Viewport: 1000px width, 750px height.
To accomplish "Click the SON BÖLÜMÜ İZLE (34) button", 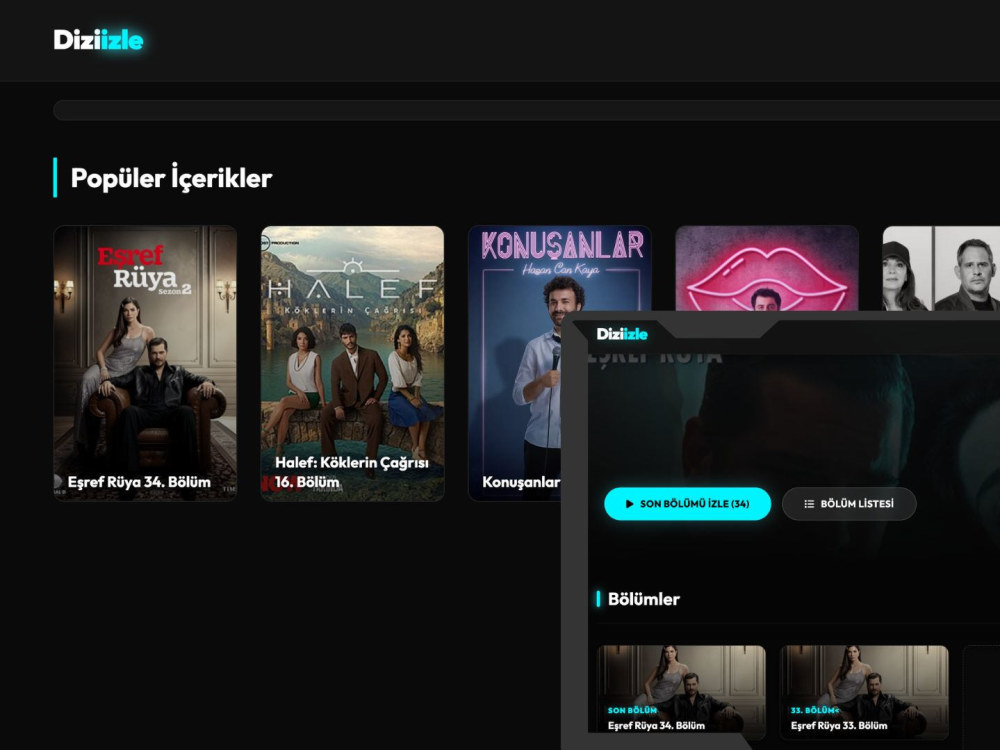I will [688, 504].
